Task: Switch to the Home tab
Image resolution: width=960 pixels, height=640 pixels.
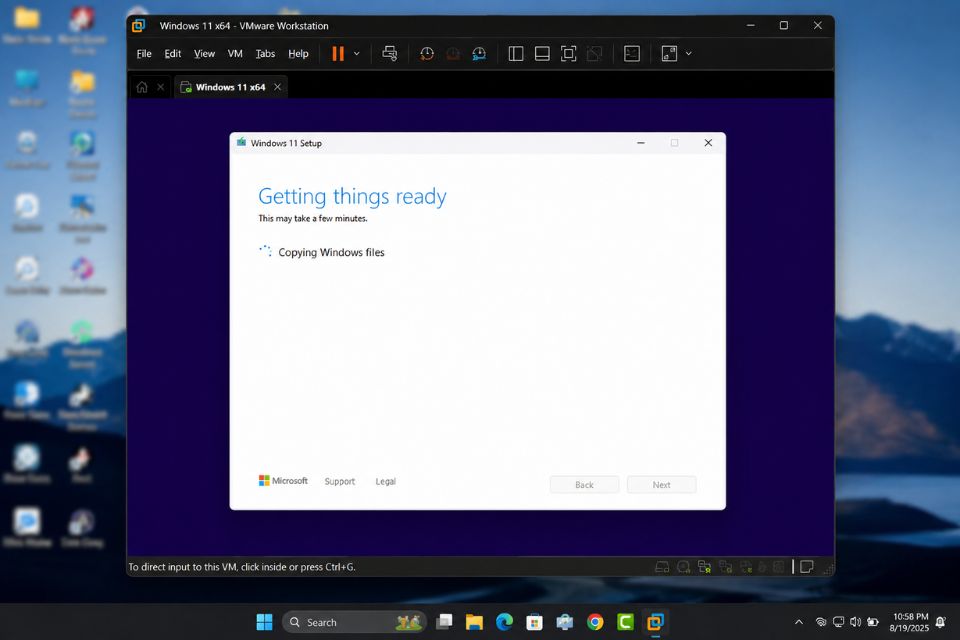Action: click(x=142, y=87)
